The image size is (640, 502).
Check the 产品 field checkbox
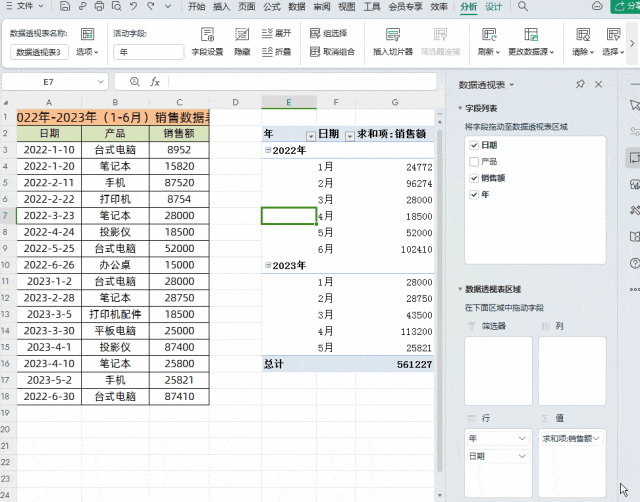pyautogui.click(x=474, y=162)
